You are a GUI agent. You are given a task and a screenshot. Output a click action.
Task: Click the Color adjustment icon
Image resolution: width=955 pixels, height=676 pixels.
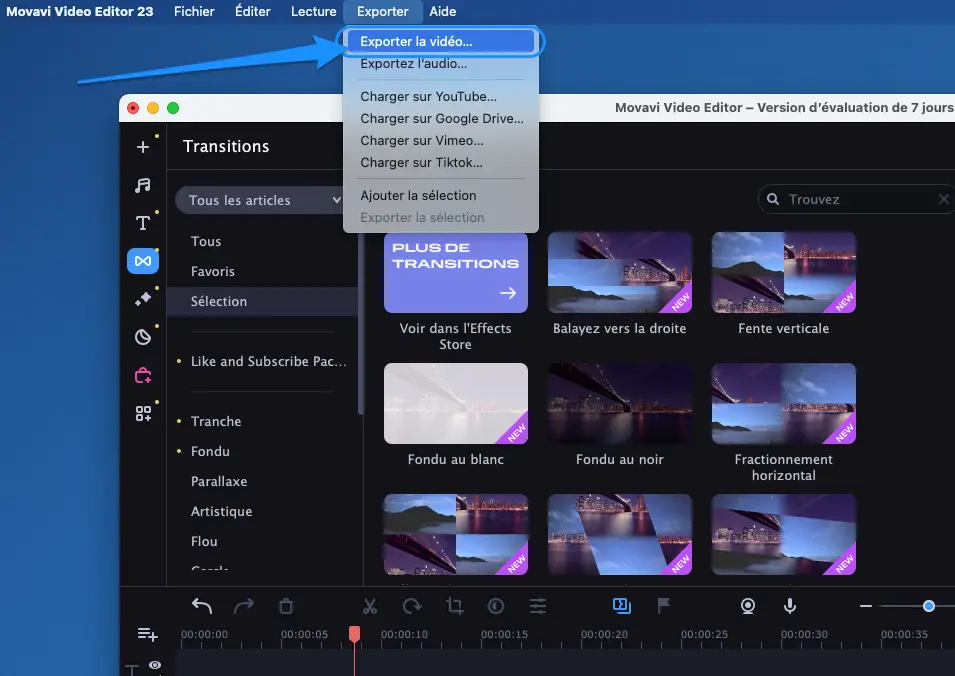[x=496, y=606]
